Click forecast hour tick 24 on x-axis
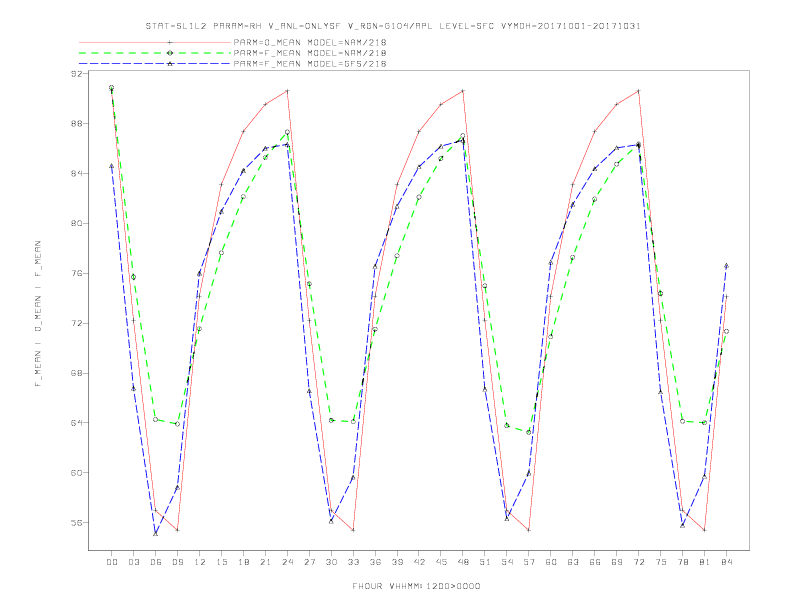 [287, 562]
